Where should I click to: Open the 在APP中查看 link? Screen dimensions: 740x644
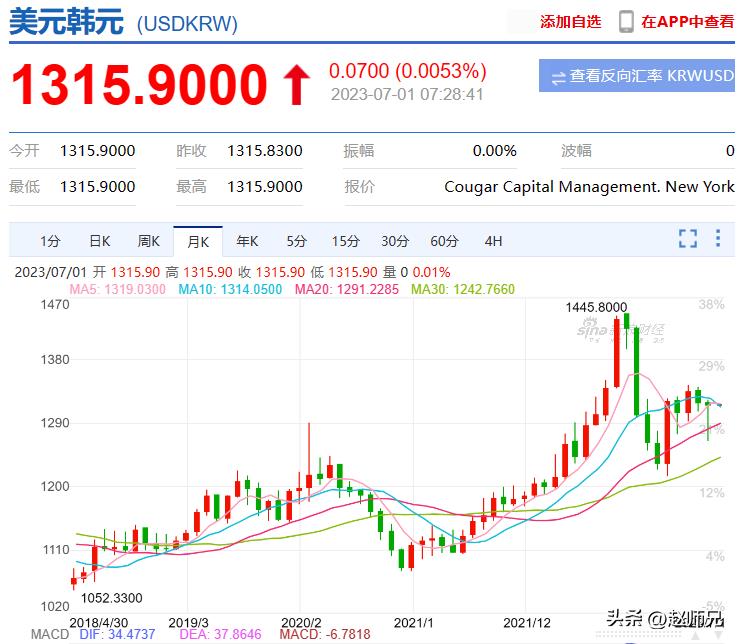[687, 21]
